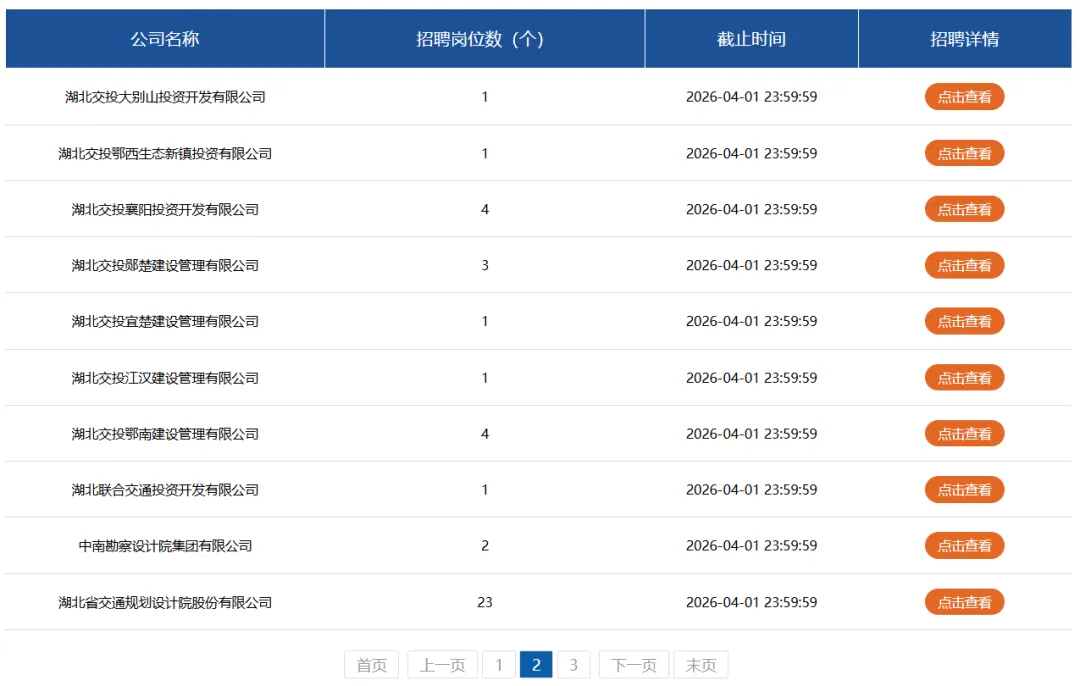Click 点击查看 for 湖北联合交通投资开发有限公司

point(964,490)
